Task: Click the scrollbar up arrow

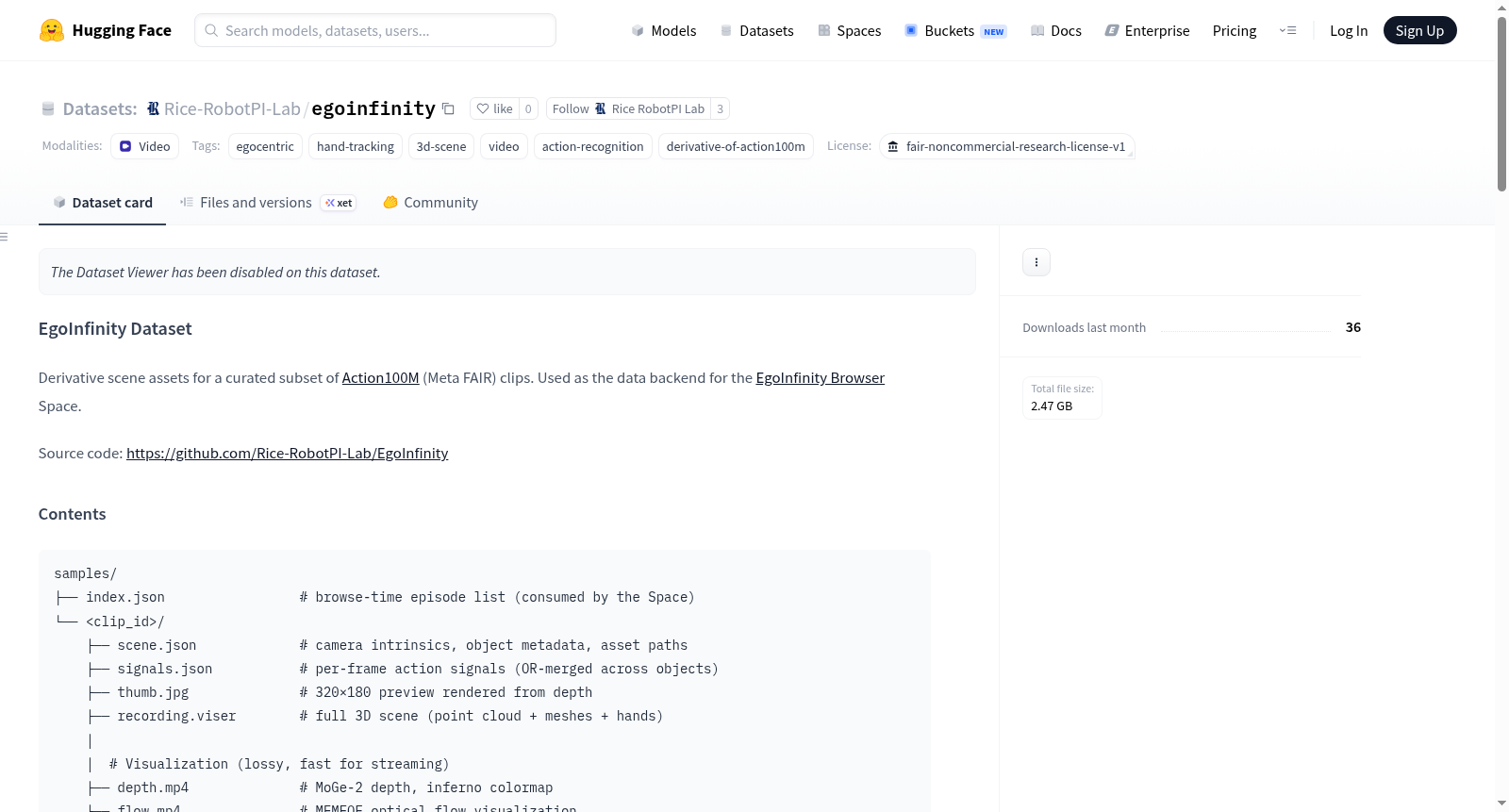Action: click(x=1501, y=8)
